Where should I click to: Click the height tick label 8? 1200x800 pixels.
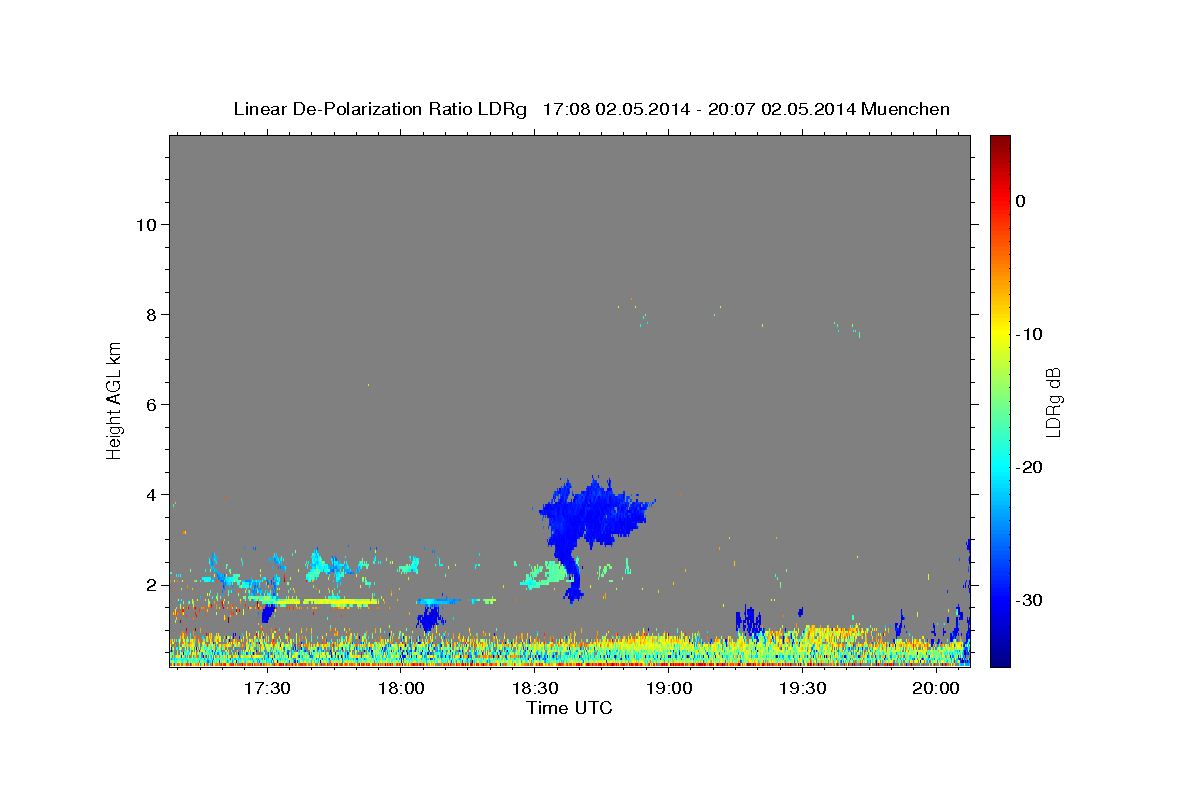click(151, 314)
